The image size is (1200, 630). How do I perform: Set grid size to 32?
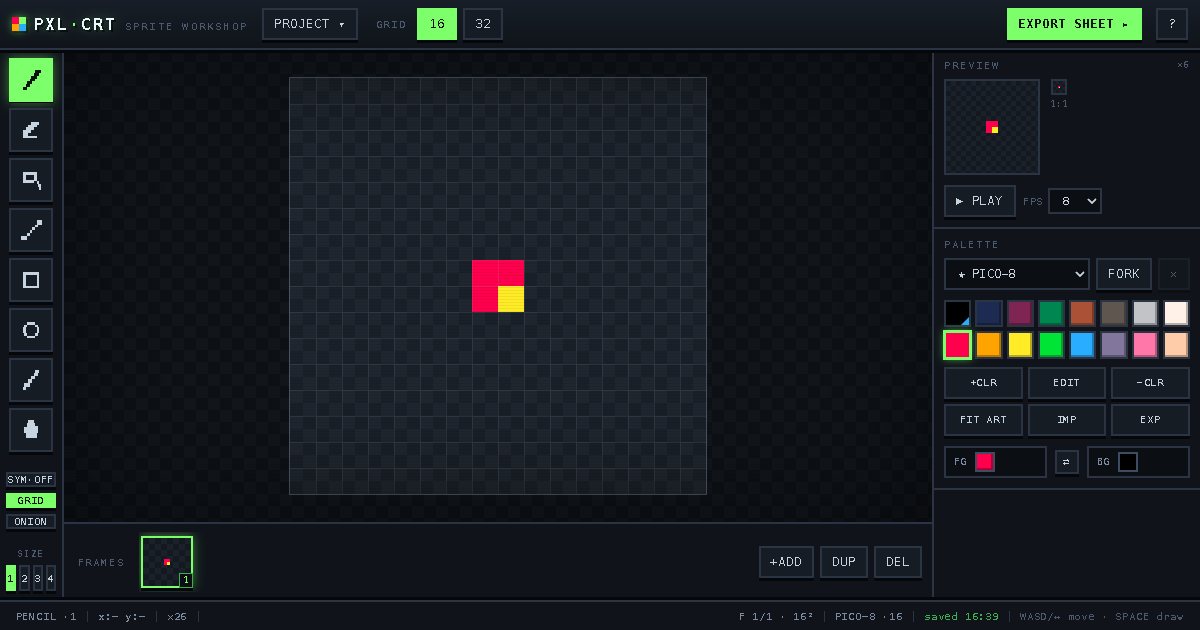point(483,24)
